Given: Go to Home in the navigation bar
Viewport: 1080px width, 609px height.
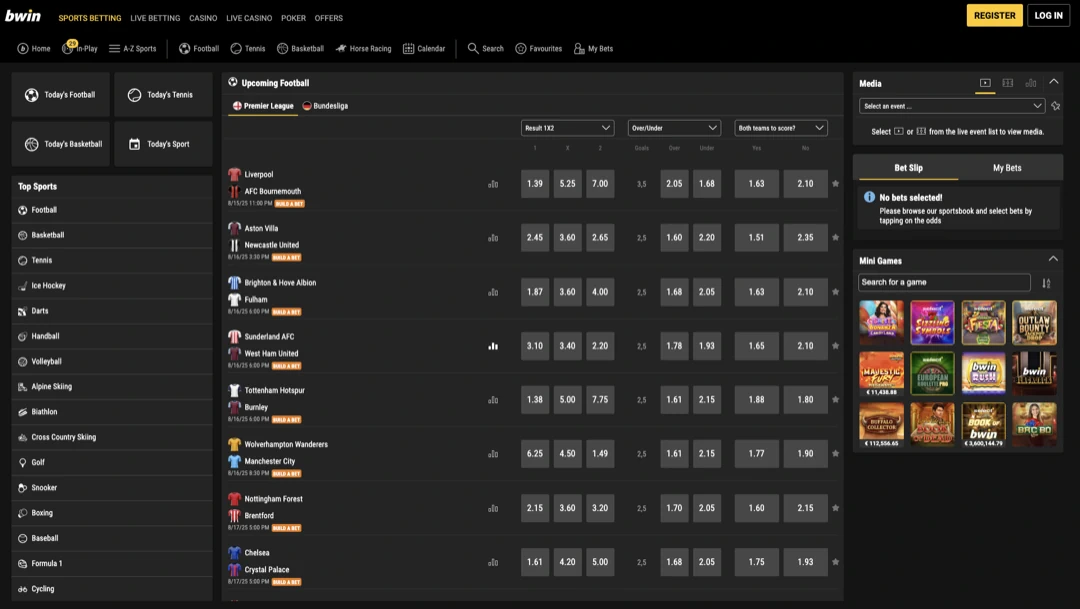Looking at the screenshot, I should click(34, 49).
